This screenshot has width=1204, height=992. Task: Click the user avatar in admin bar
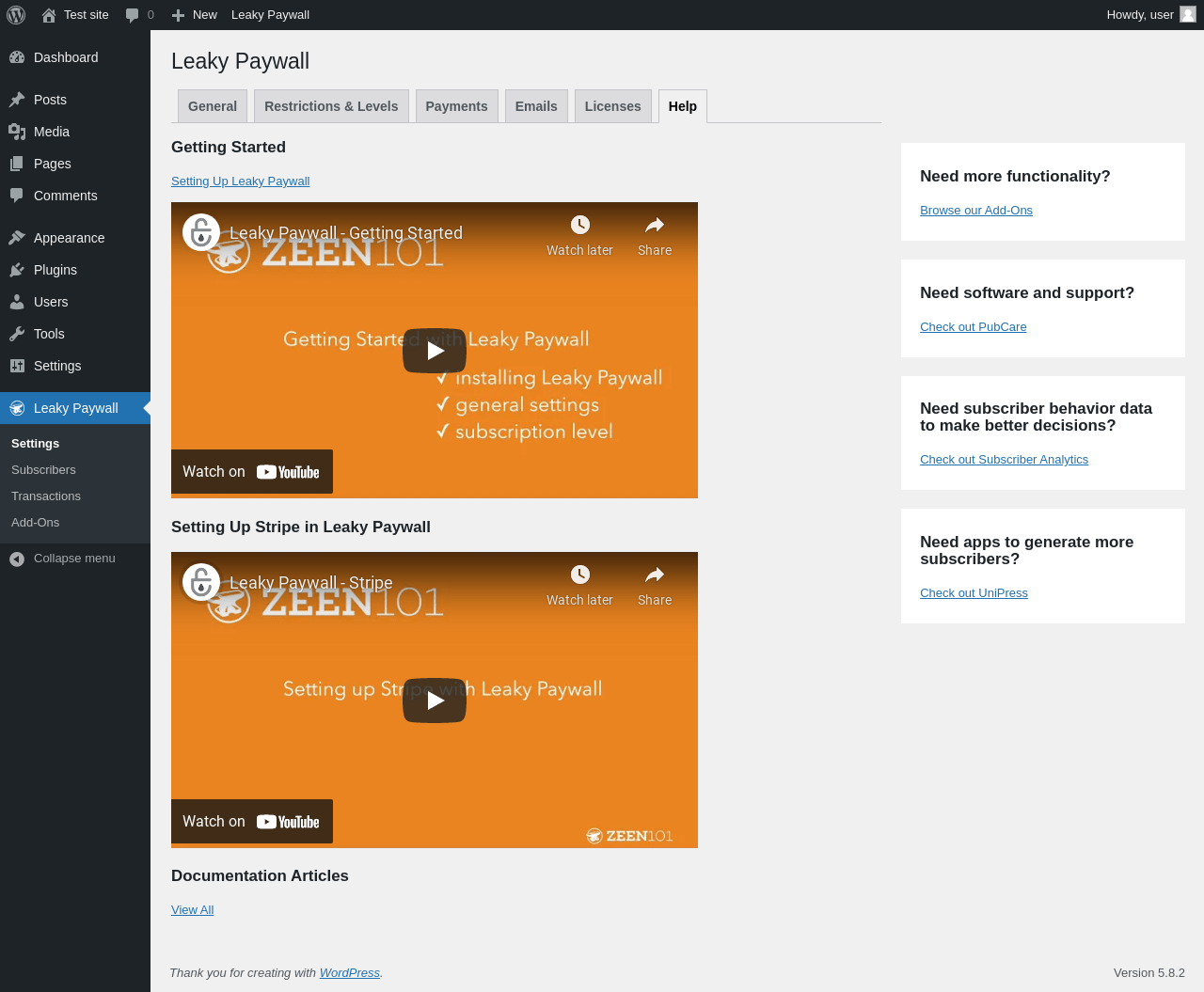click(x=1188, y=14)
